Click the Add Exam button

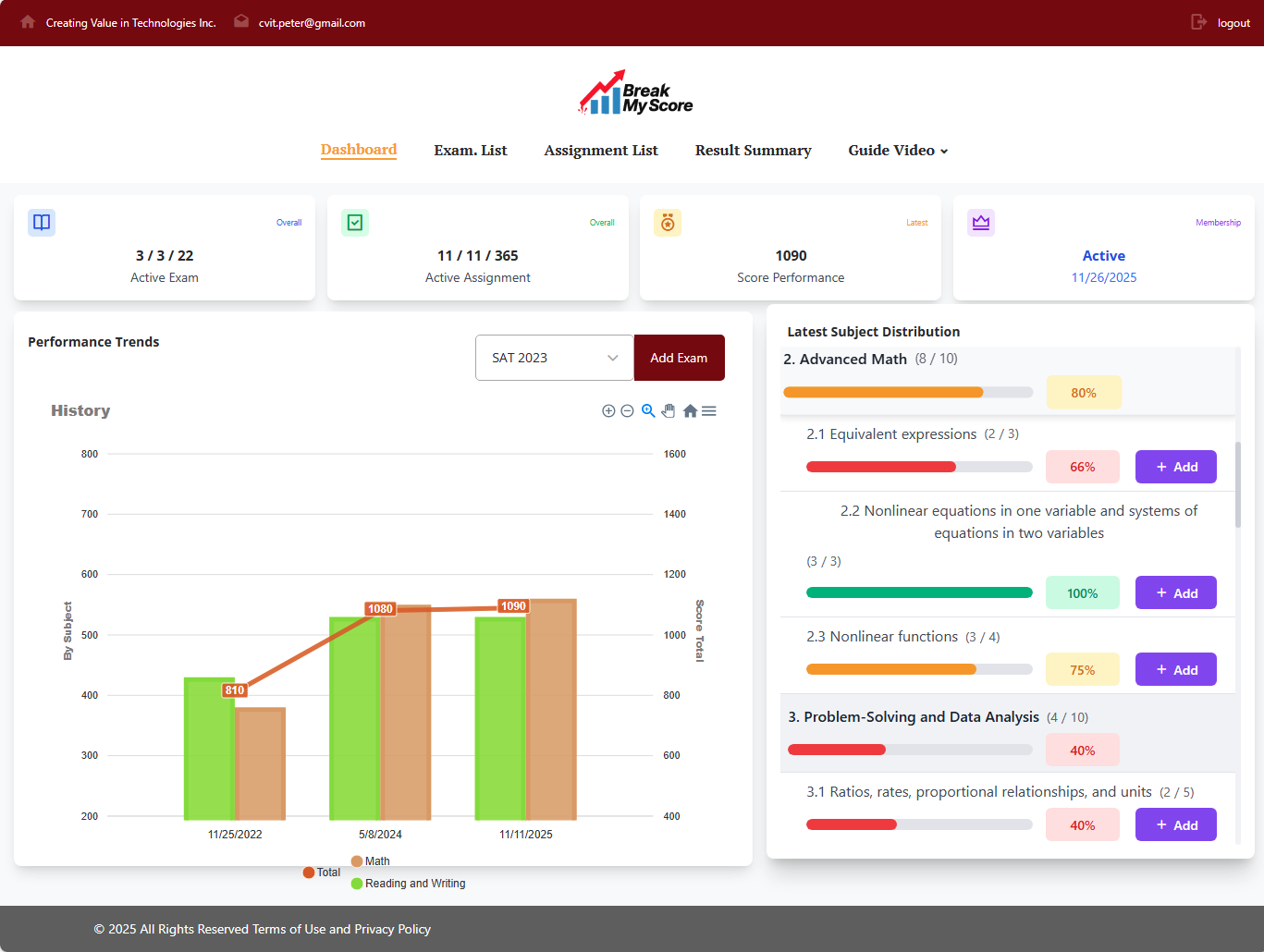(679, 358)
